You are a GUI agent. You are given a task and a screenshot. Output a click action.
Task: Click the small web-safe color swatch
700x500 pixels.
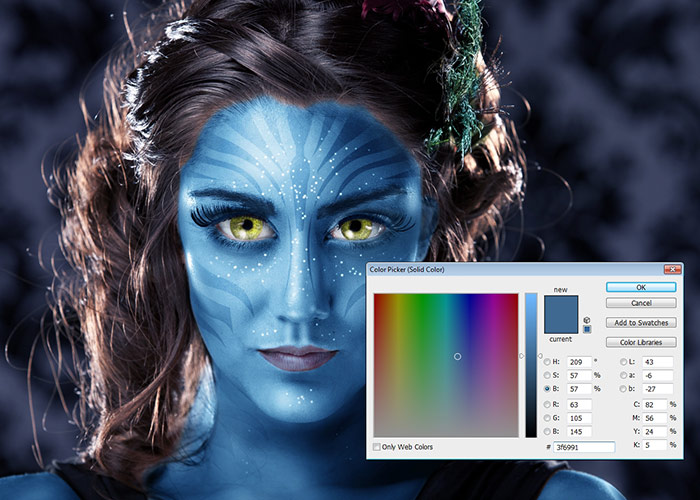click(x=587, y=329)
